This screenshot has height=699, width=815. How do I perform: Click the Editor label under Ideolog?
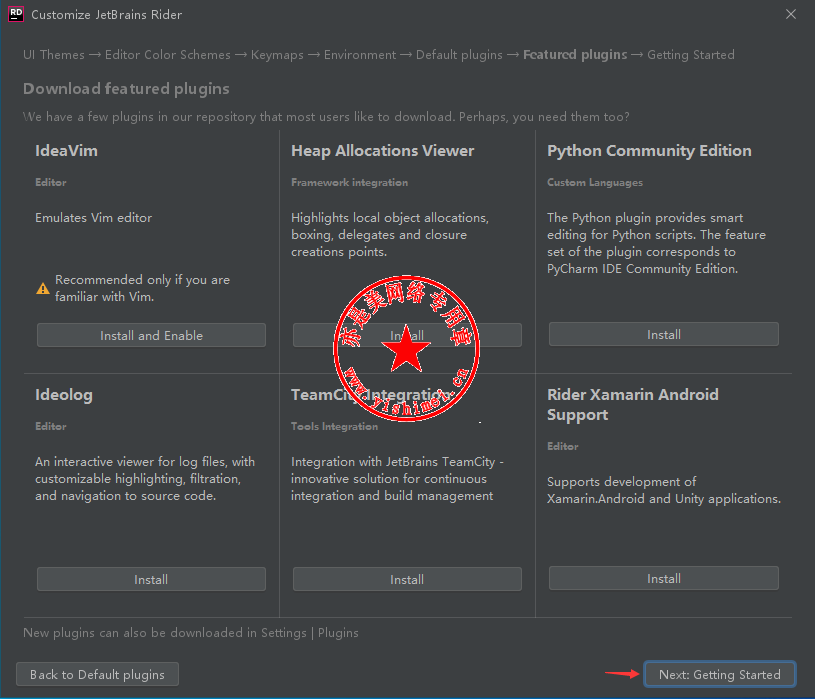51,426
